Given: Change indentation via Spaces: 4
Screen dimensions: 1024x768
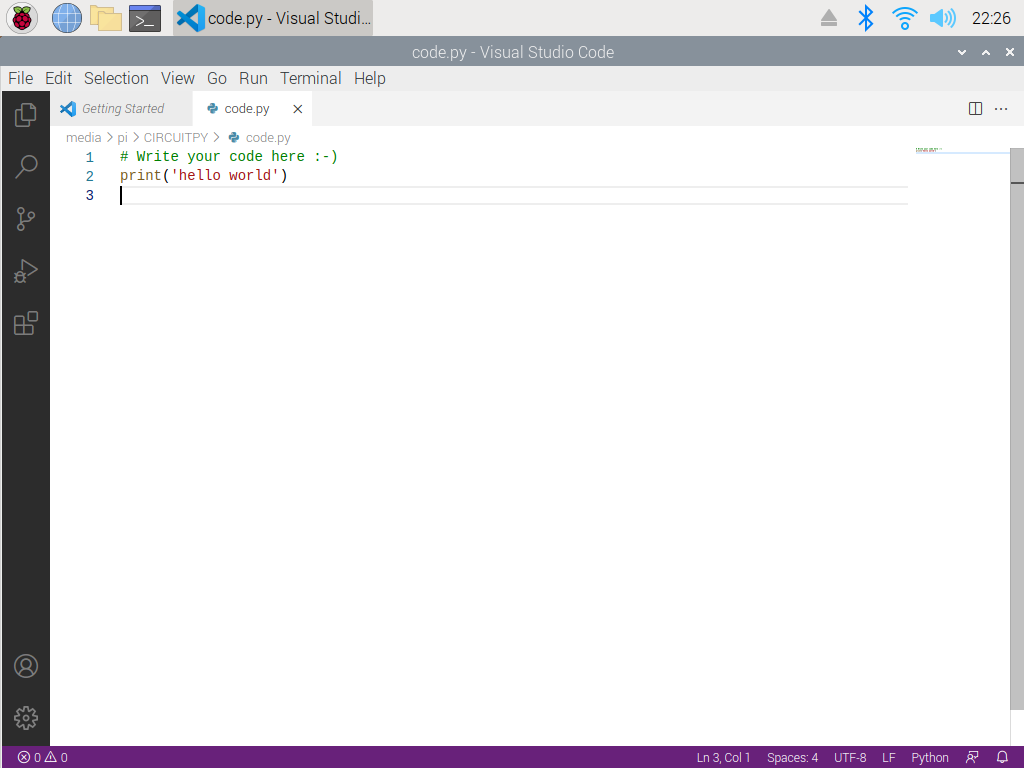Looking at the screenshot, I should click(x=792, y=758).
